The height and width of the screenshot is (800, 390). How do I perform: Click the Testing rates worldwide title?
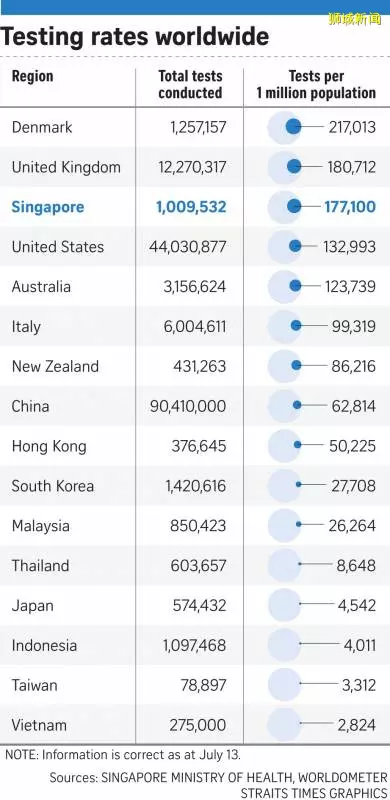[x=135, y=37]
